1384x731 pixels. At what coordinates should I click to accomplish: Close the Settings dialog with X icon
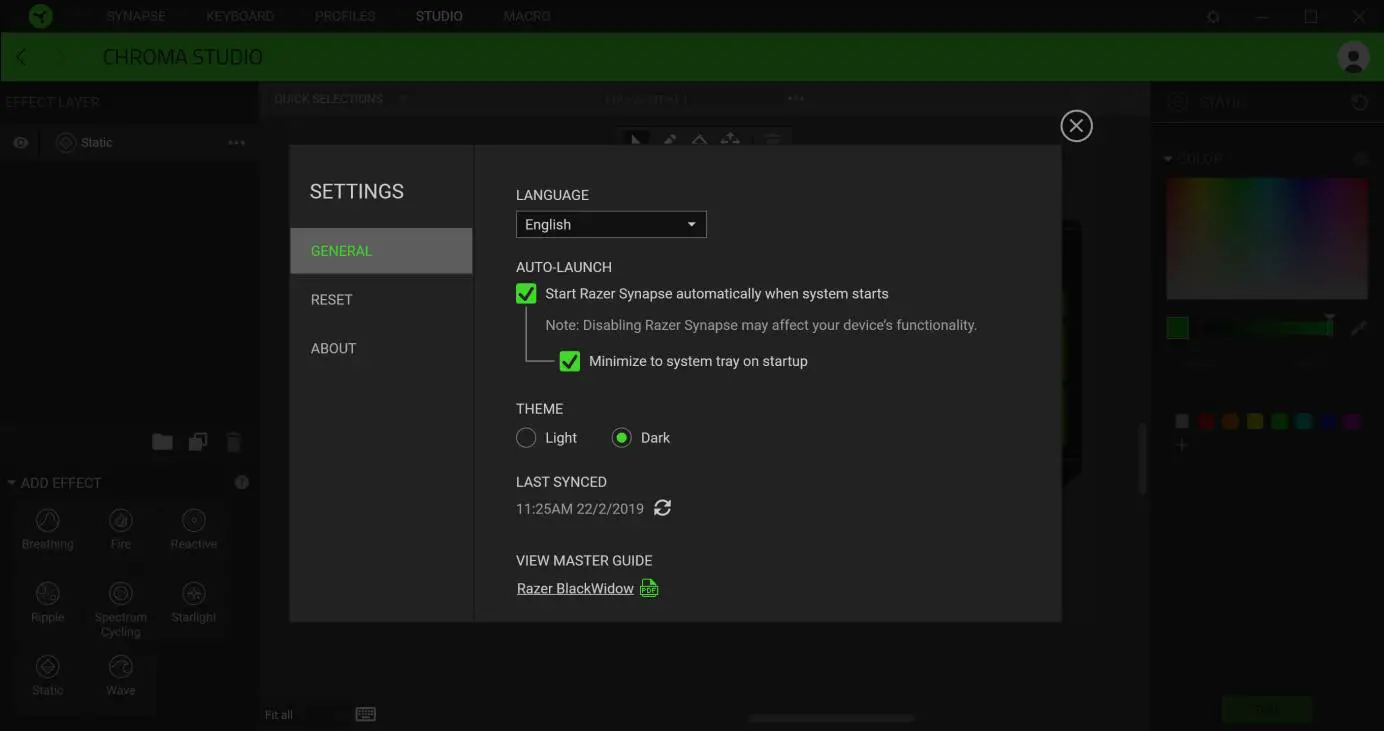1076,126
